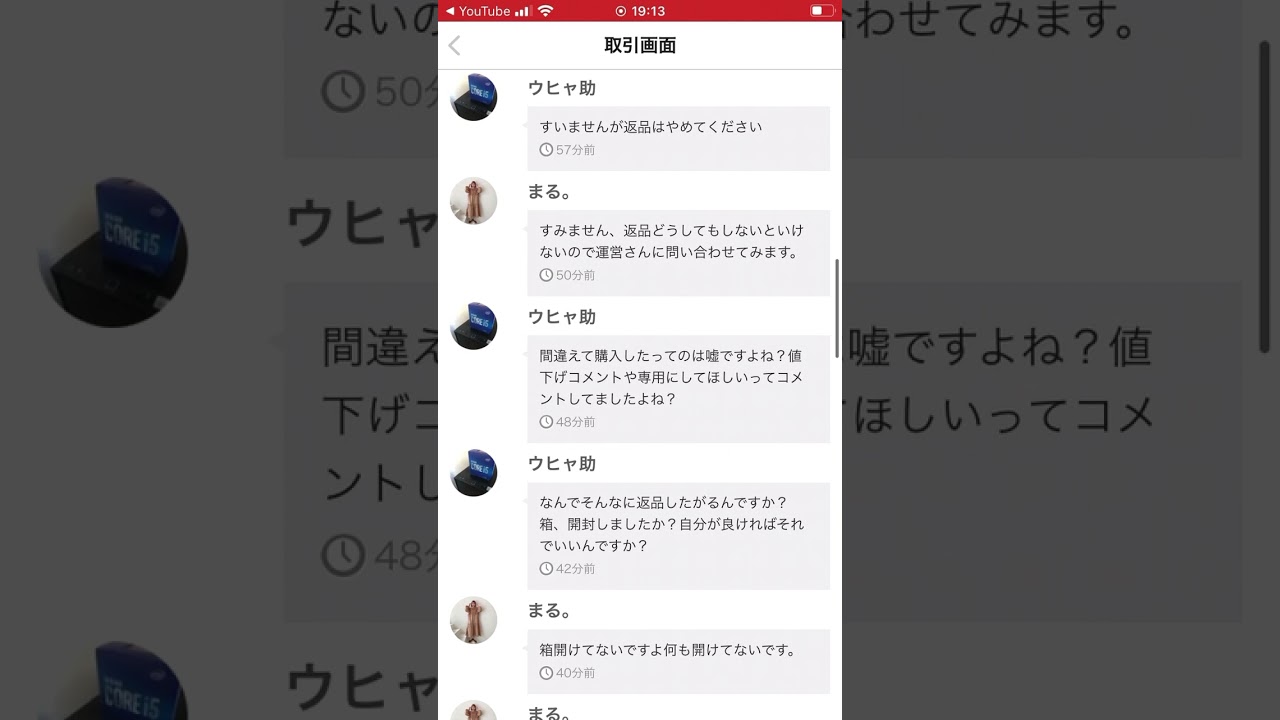Viewport: 1280px width, 720px height.
Task: Select the message about 運営さんに問い合わせてみます
Action: (x=679, y=253)
